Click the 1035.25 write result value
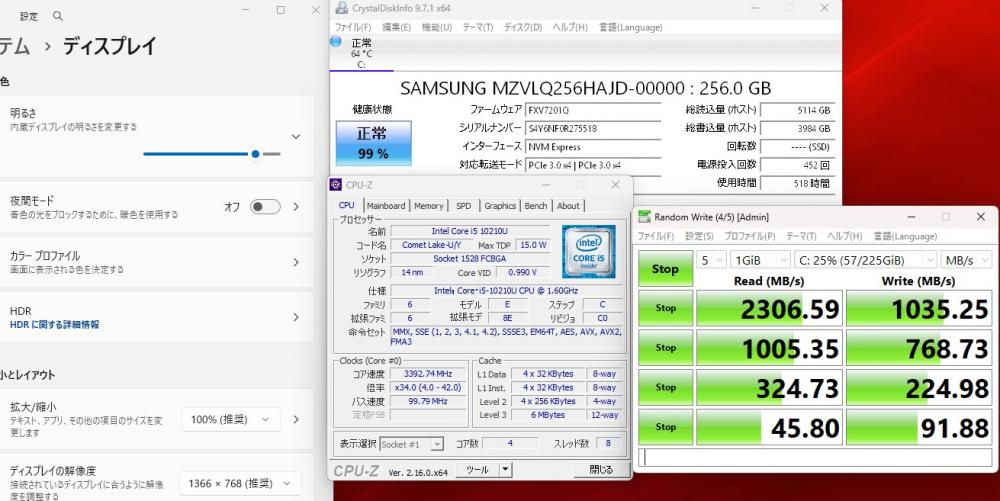1000x501 pixels. coord(919,309)
